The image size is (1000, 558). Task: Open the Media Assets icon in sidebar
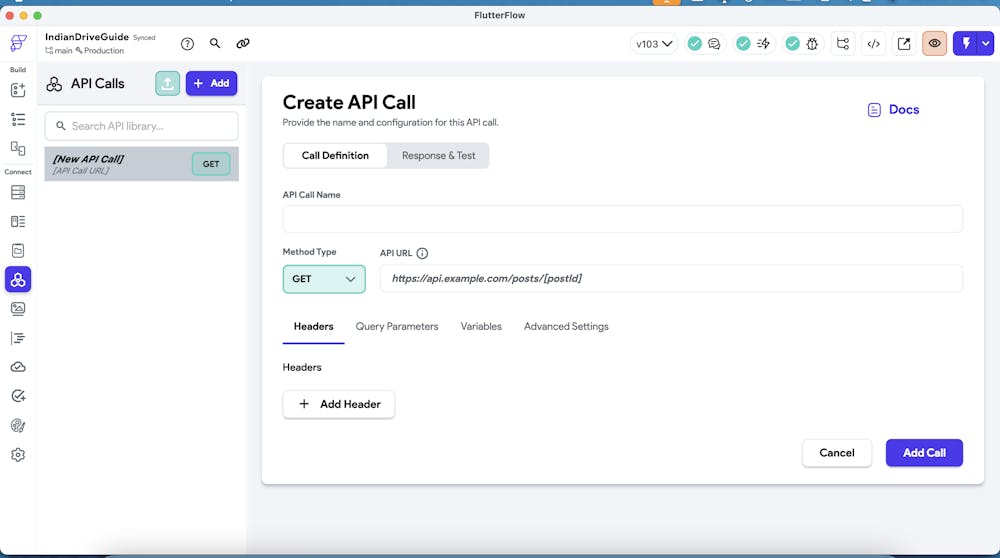pos(18,309)
